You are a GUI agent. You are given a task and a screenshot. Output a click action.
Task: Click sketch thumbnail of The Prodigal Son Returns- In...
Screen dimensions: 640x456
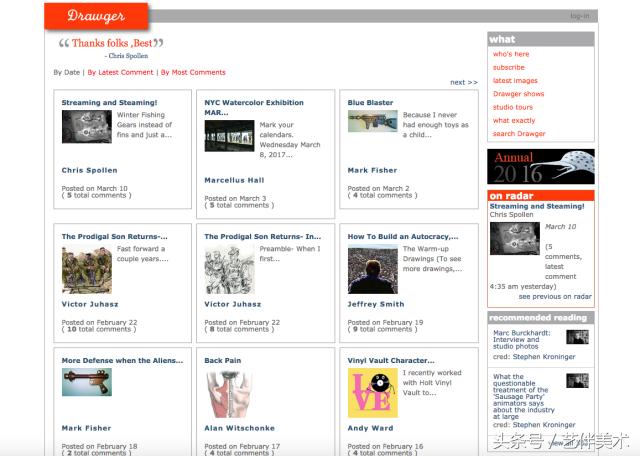[x=229, y=269]
